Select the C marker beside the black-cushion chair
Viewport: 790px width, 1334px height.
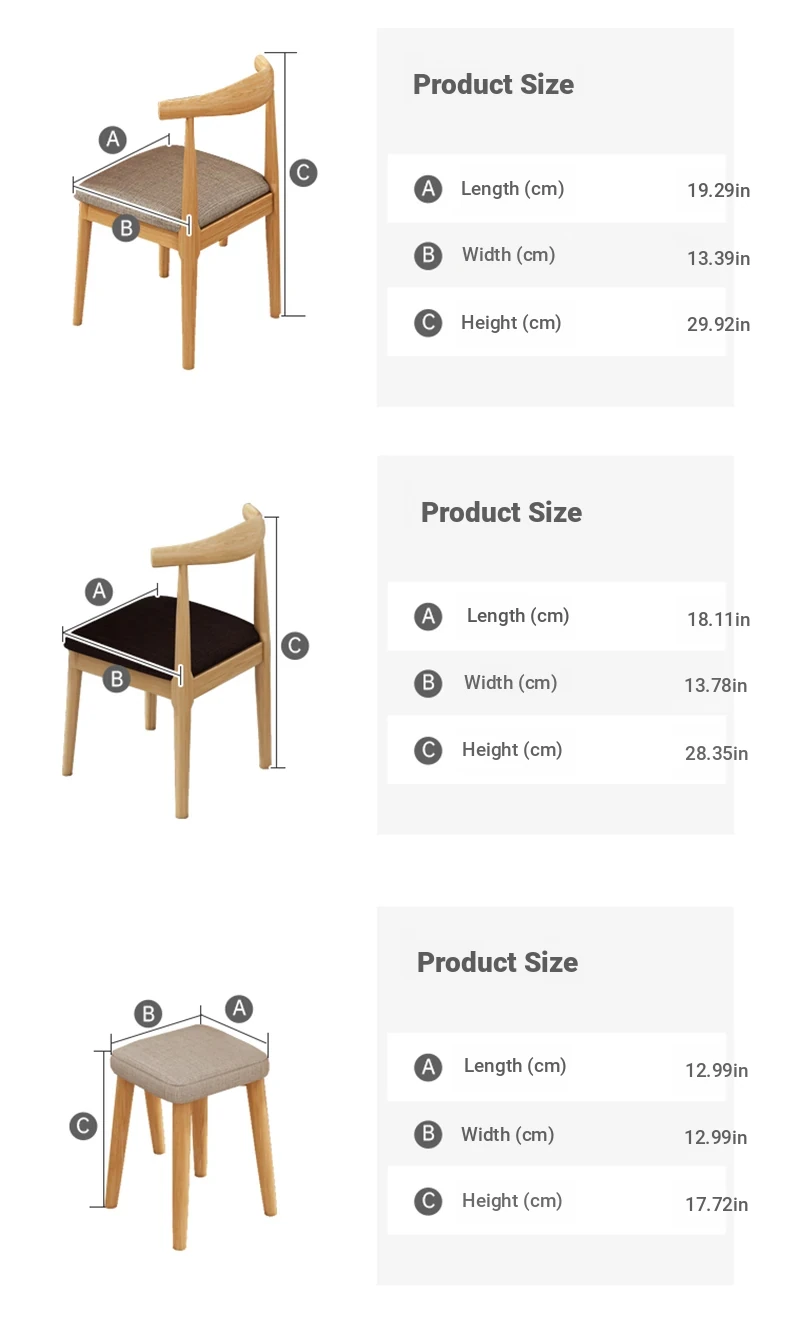(294, 645)
